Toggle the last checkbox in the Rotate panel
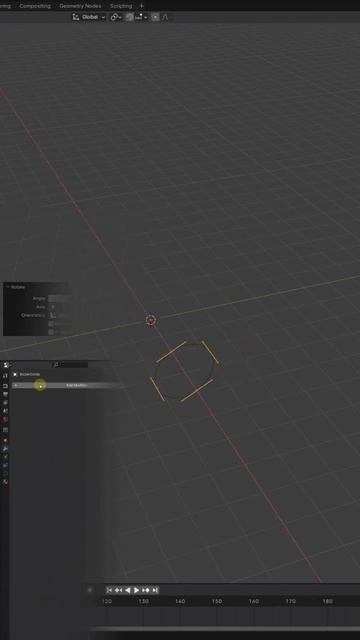 [x=51, y=332]
